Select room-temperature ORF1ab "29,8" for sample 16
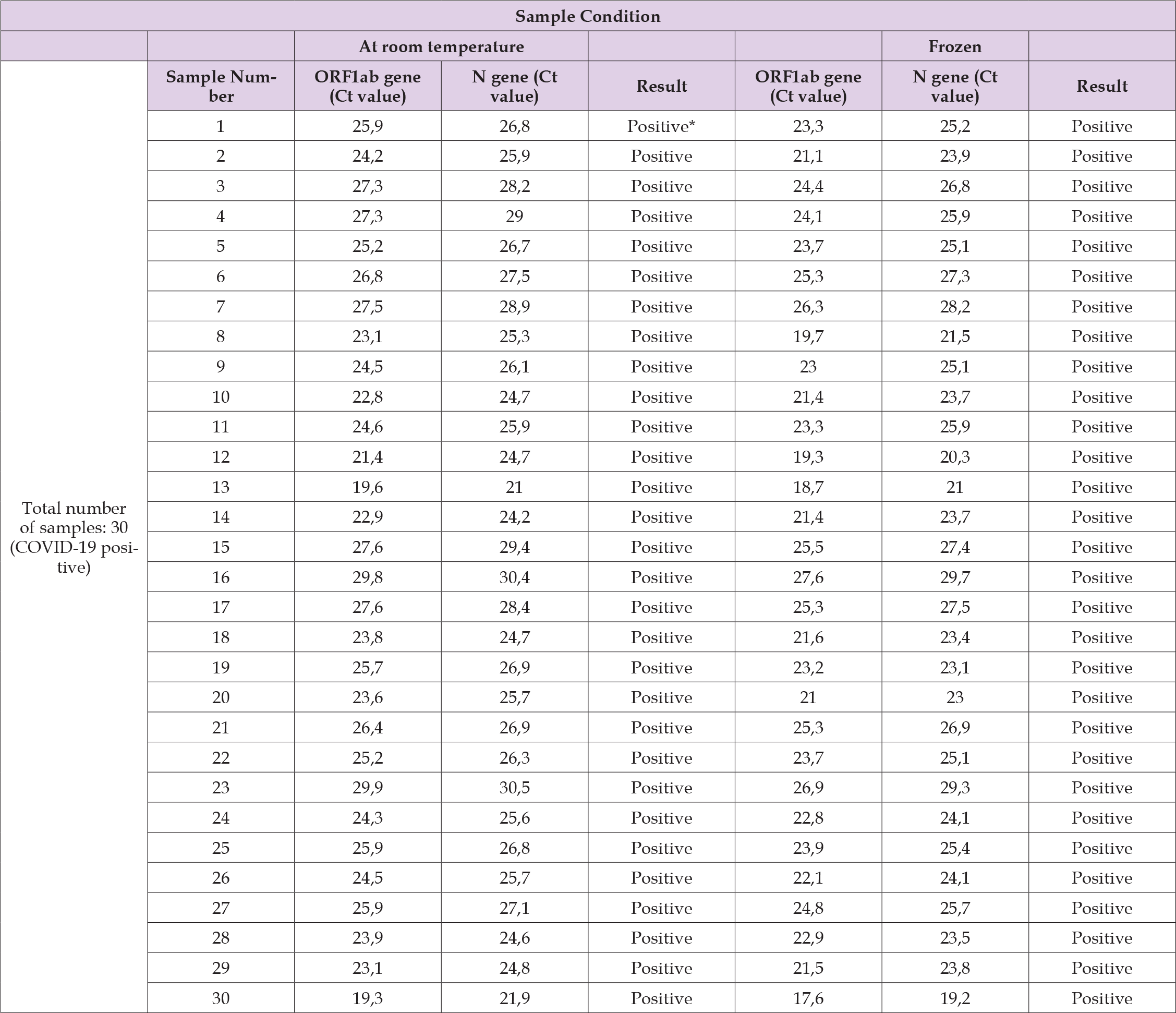Screen dimensions: 1176x1013 (368, 577)
